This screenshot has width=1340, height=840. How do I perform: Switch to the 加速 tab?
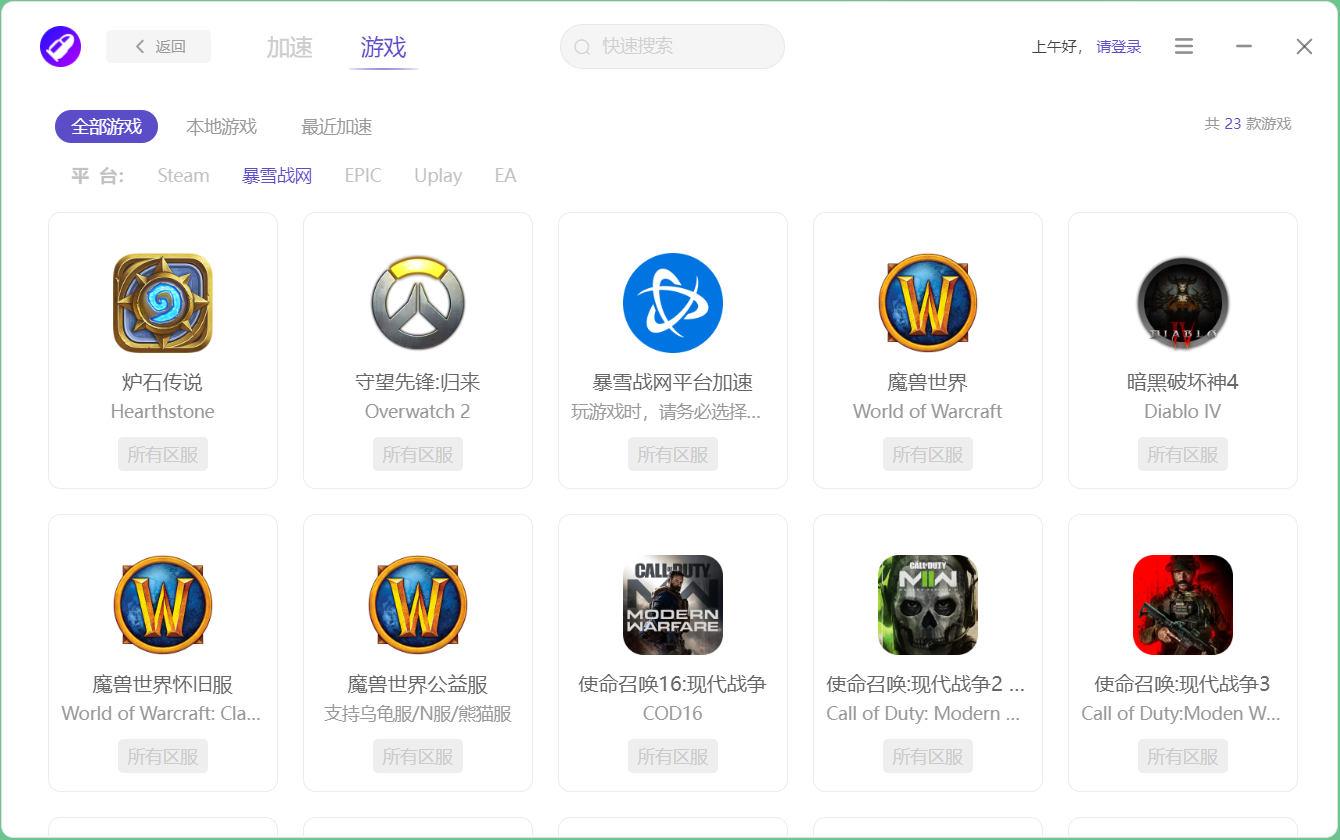tap(290, 47)
